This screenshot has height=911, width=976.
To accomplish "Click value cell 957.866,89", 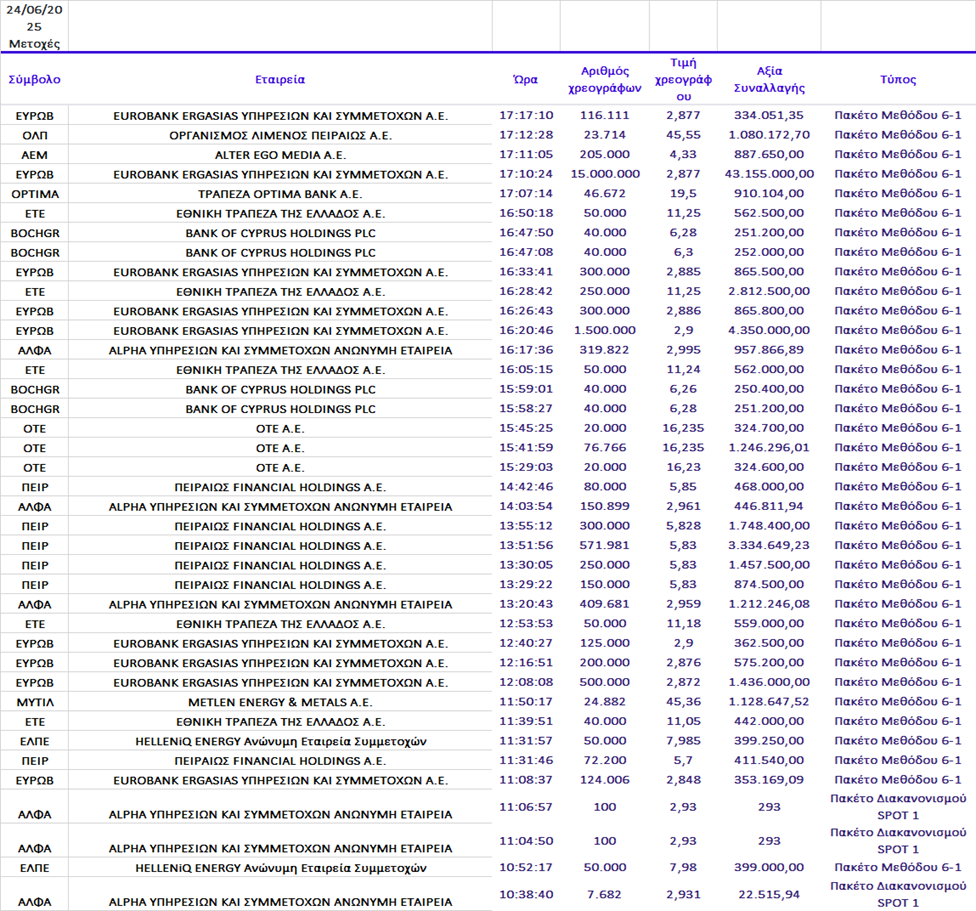I will tap(769, 350).
